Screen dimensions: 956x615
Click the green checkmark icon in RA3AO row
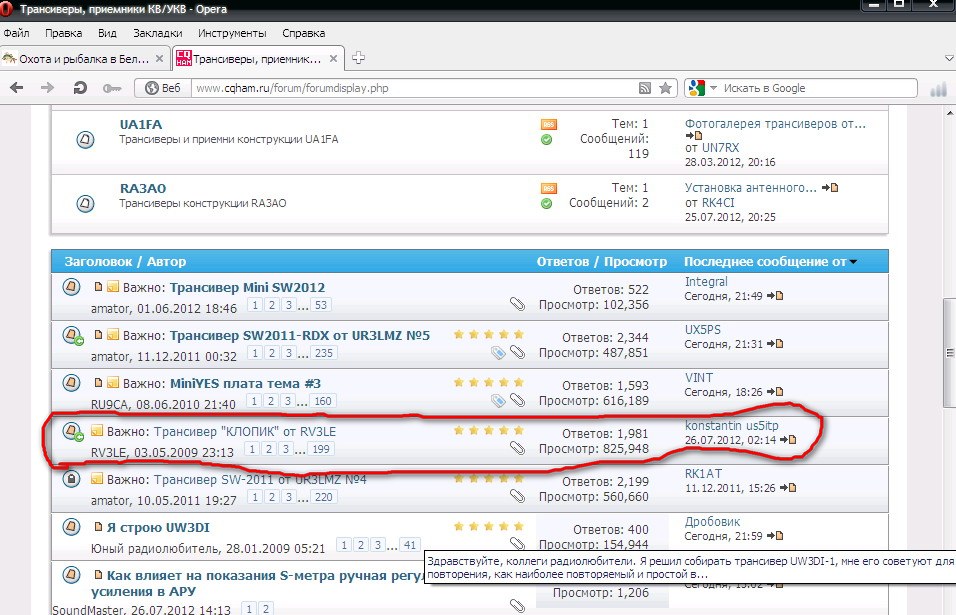pos(547,203)
